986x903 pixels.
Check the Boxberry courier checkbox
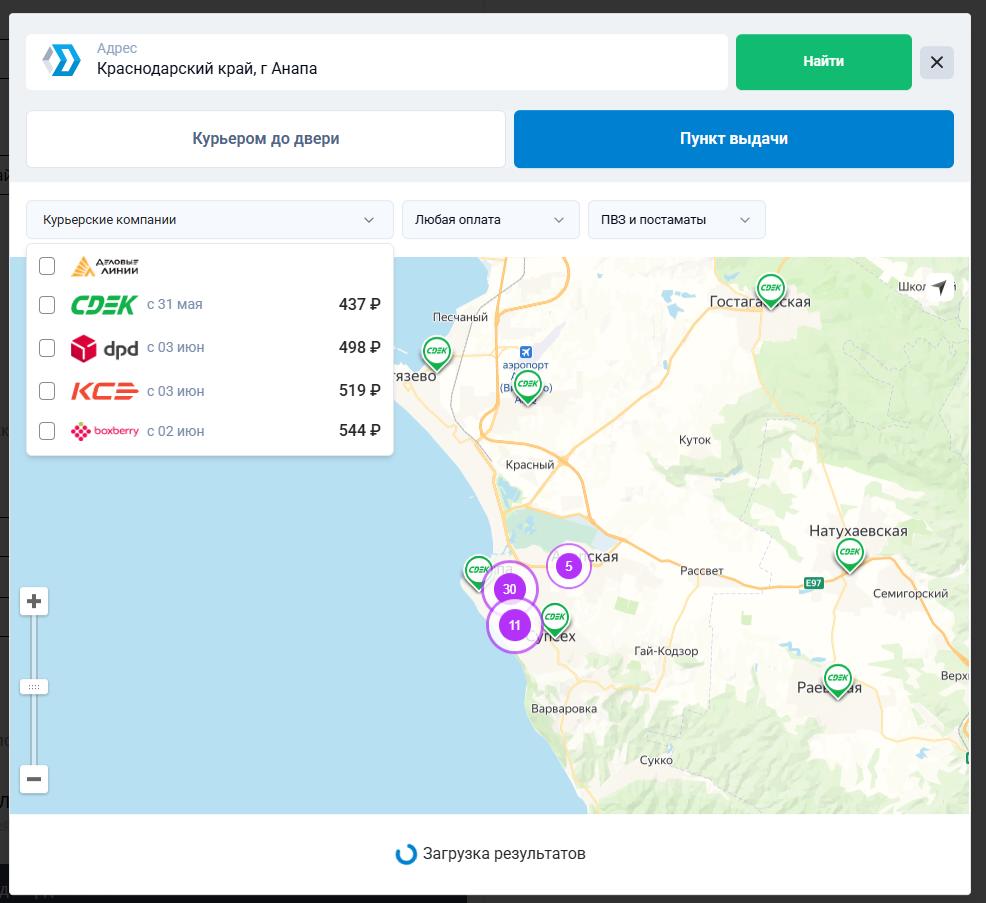[x=47, y=431]
